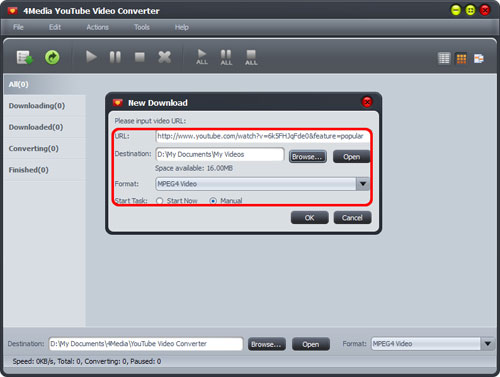This screenshot has height=377, width=500.
Task: Click Browse in New Download dialog
Action: pyautogui.click(x=307, y=157)
